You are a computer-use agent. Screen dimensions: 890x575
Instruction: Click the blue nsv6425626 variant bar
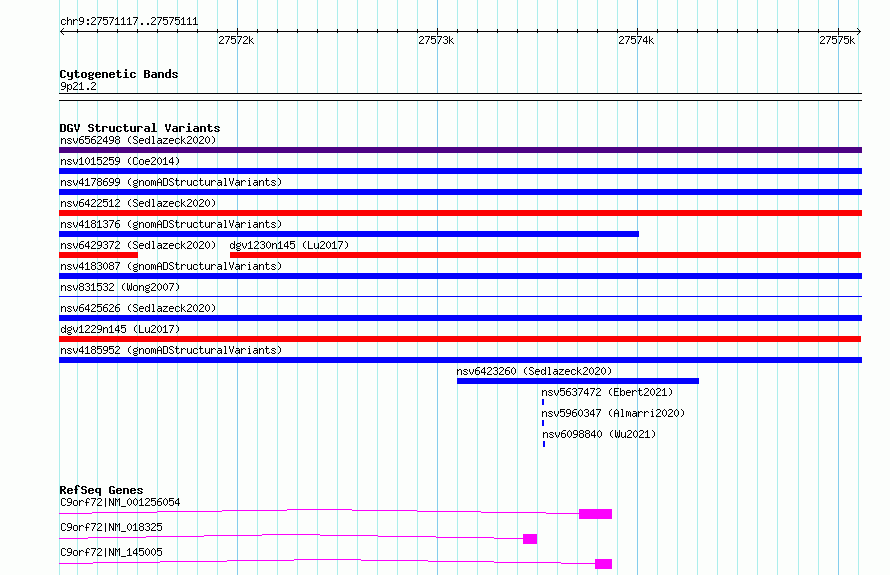(460, 318)
